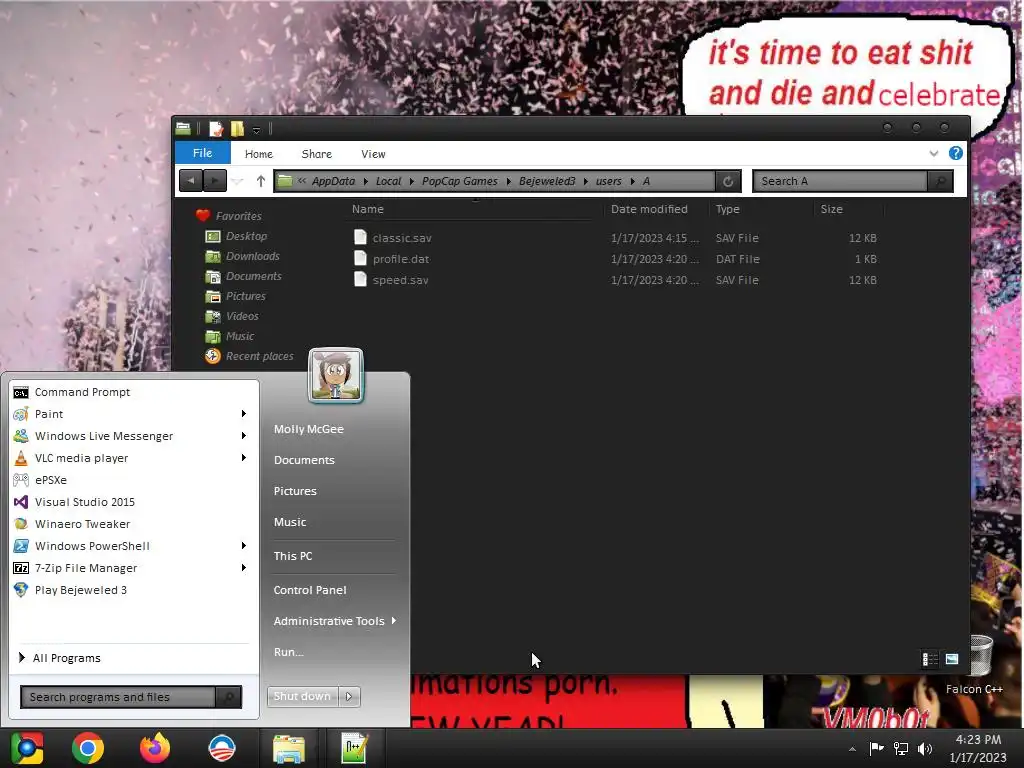Open the File tab in Explorer

(202, 153)
